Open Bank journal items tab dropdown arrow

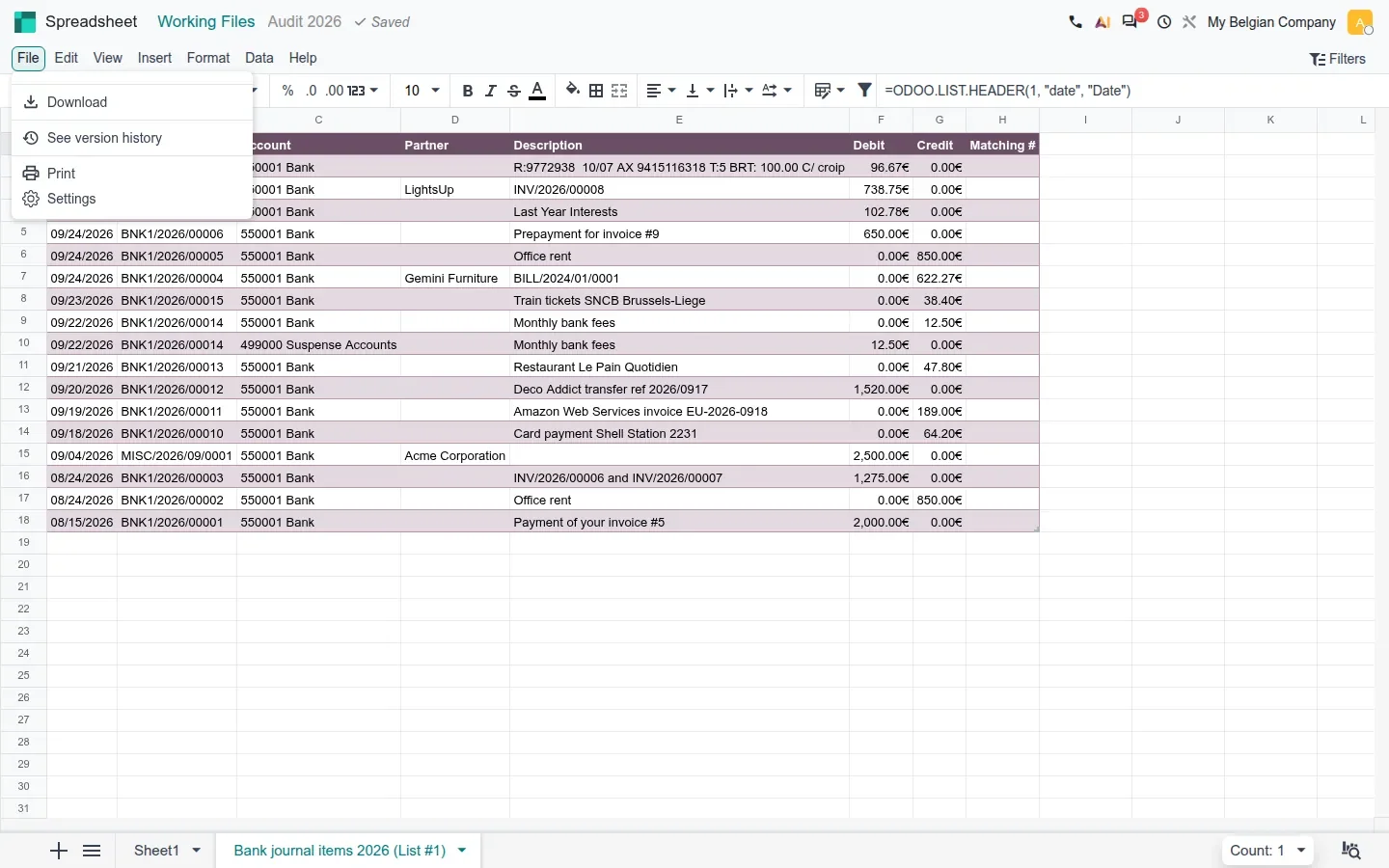click(x=462, y=851)
